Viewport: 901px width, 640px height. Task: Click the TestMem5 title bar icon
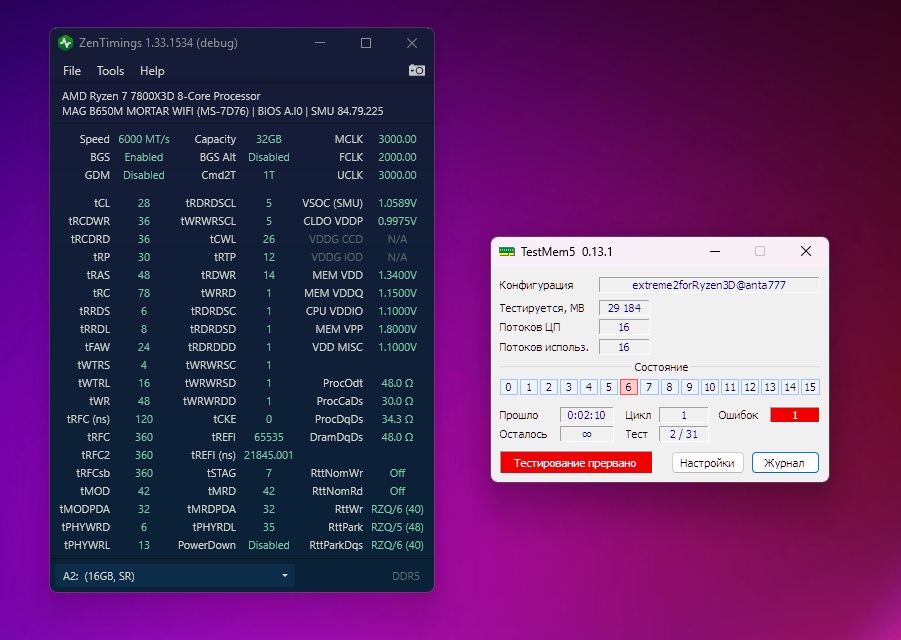click(x=507, y=252)
